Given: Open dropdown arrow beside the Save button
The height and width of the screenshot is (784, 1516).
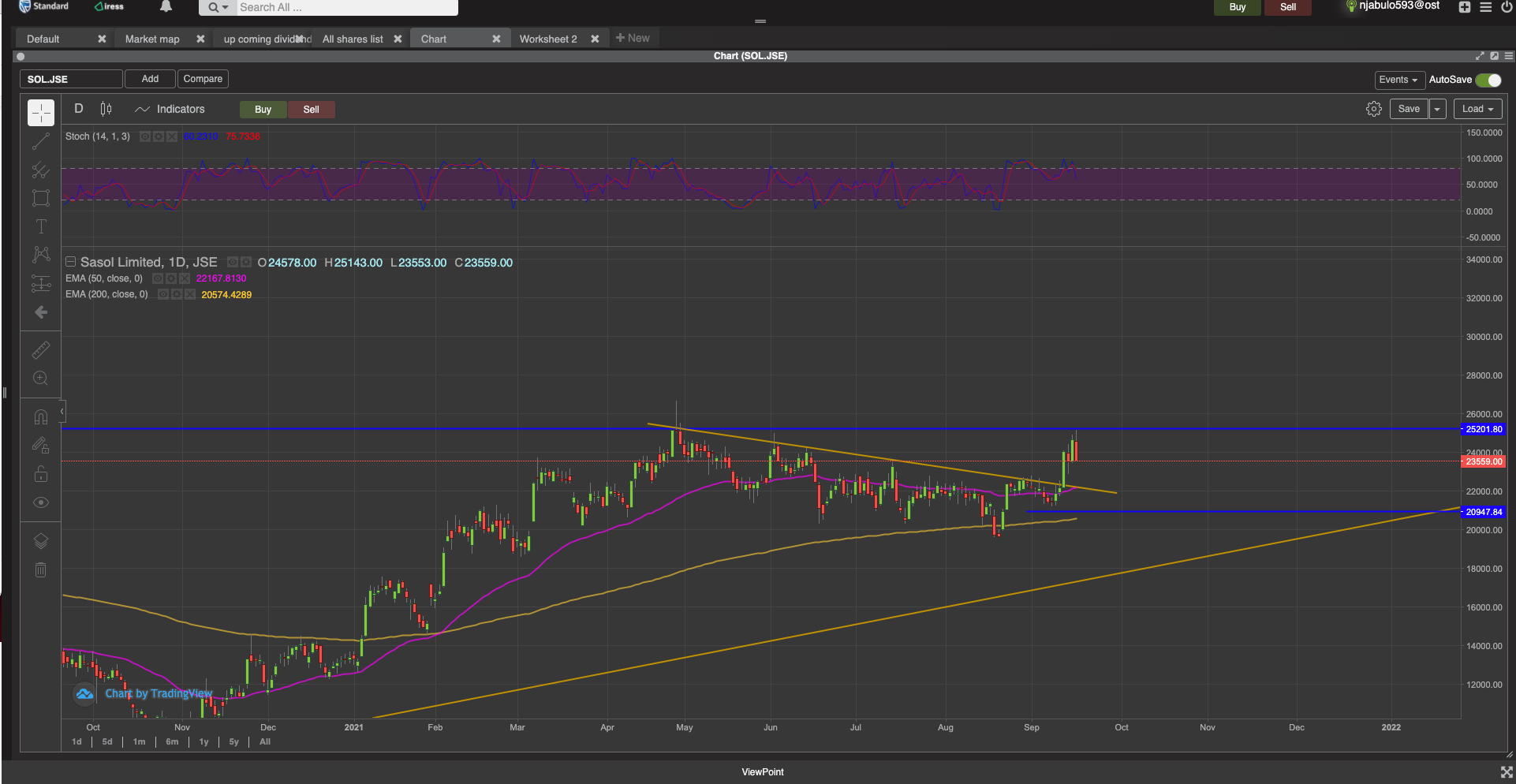Looking at the screenshot, I should [x=1438, y=109].
